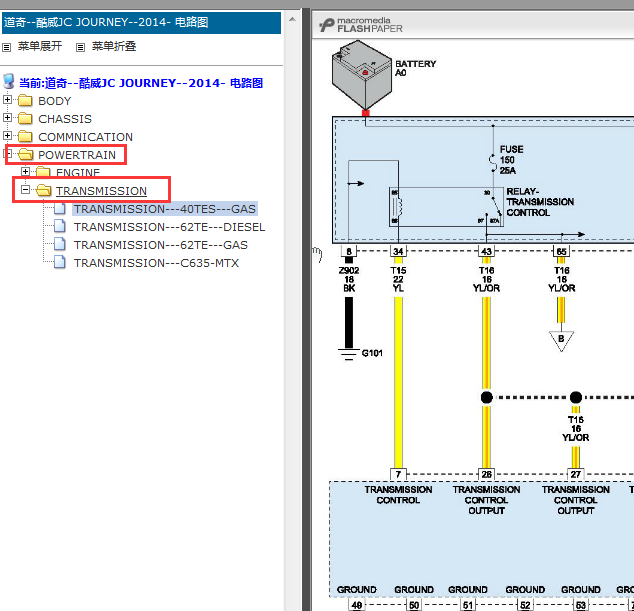
Task: Click the BATTERY A0 label
Action: (x=415, y=68)
